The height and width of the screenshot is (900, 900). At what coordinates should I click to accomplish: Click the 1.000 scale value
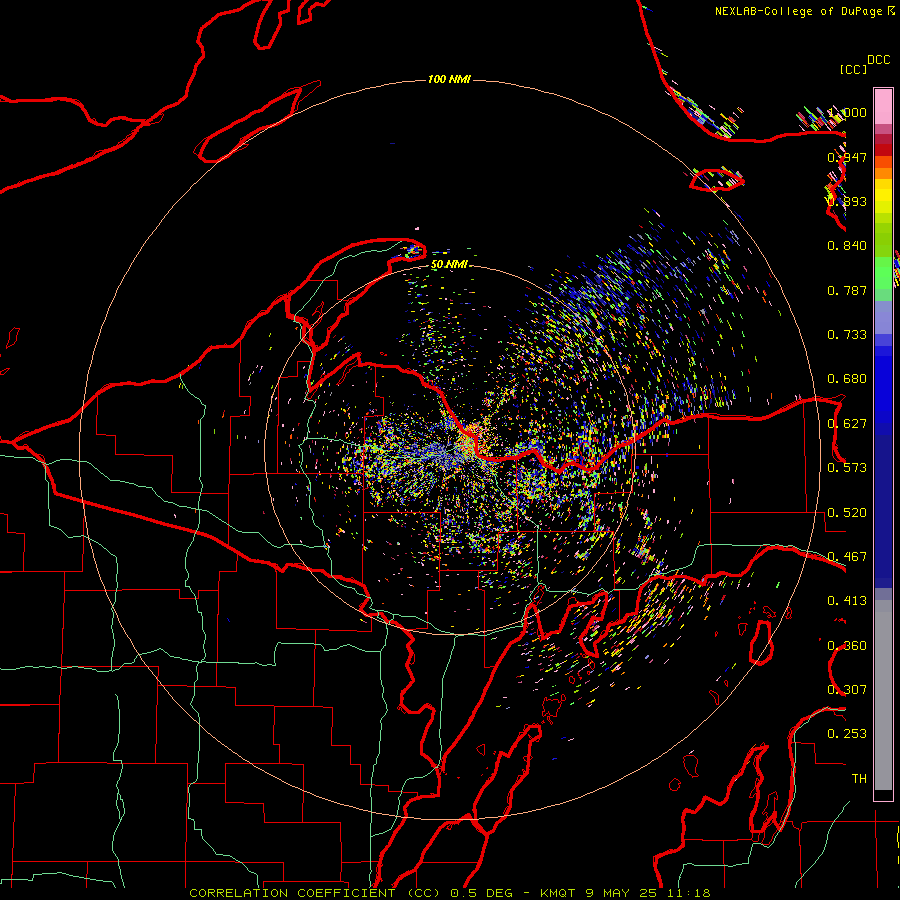847,112
